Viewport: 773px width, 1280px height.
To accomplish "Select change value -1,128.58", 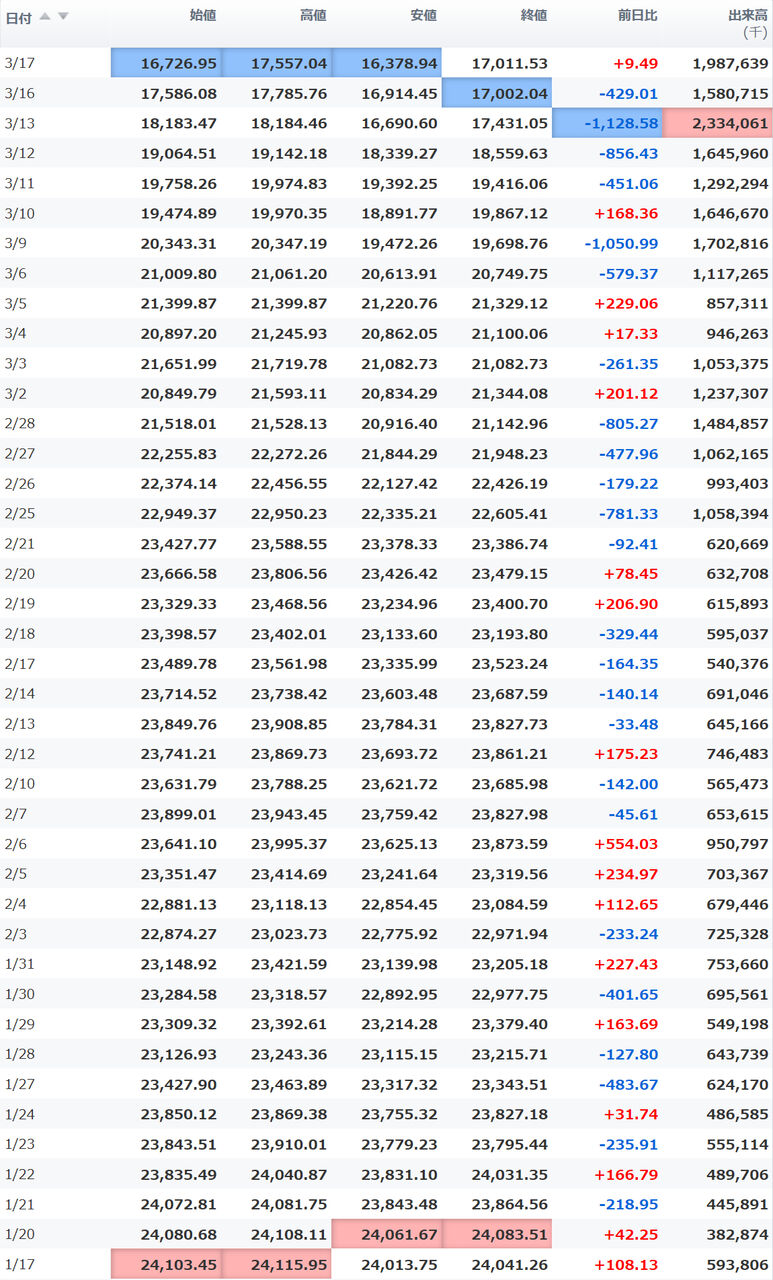I will pyautogui.click(x=606, y=123).
